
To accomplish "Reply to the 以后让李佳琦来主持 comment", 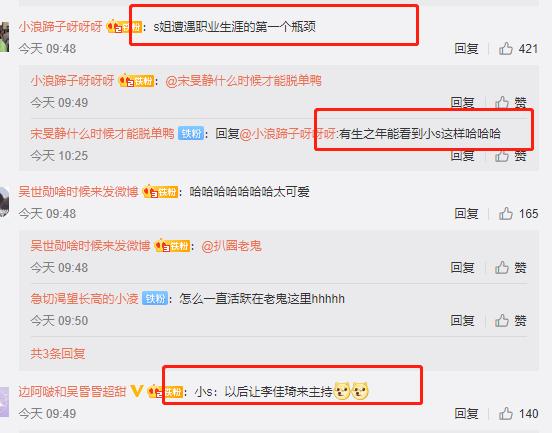I will 466,414.
